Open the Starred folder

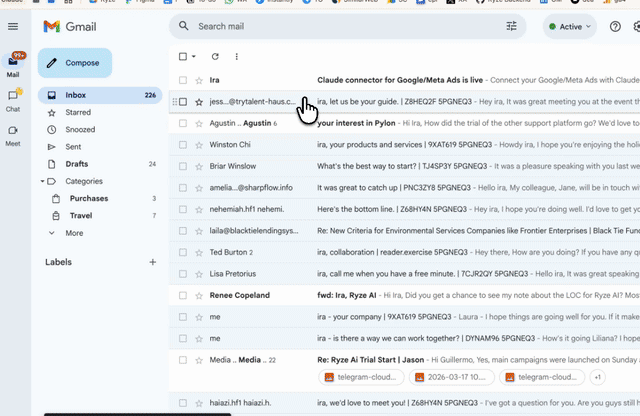pyautogui.click(x=100, y=112)
